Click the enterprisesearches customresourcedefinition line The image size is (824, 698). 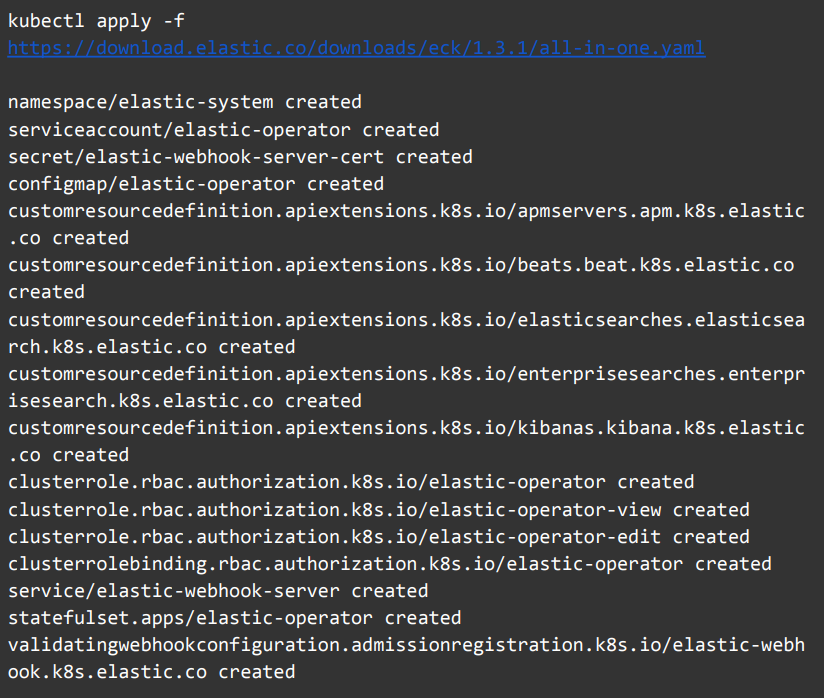point(406,374)
